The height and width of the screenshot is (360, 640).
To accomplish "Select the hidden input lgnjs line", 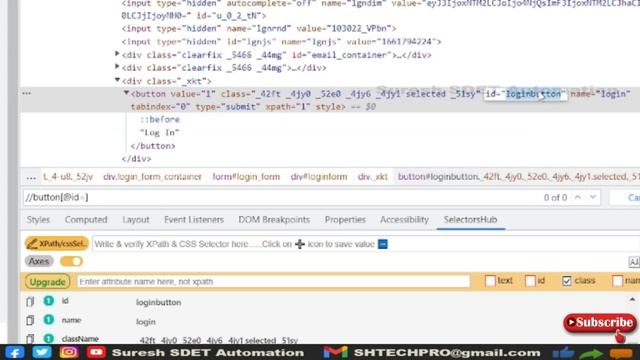I will point(281,42).
